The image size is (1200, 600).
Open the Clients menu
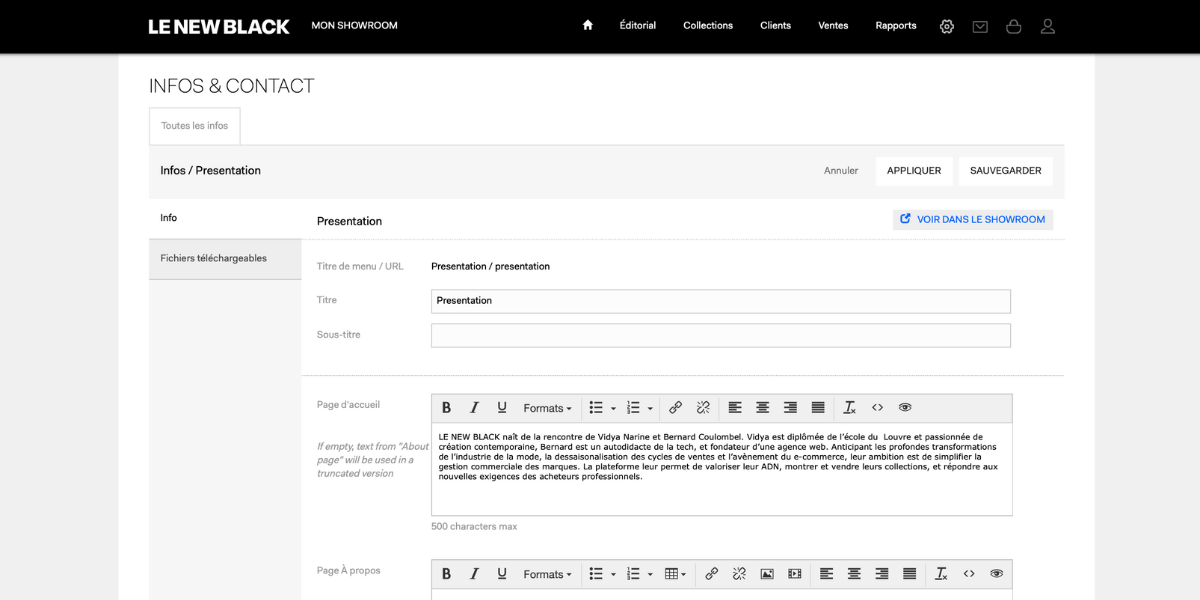776,26
